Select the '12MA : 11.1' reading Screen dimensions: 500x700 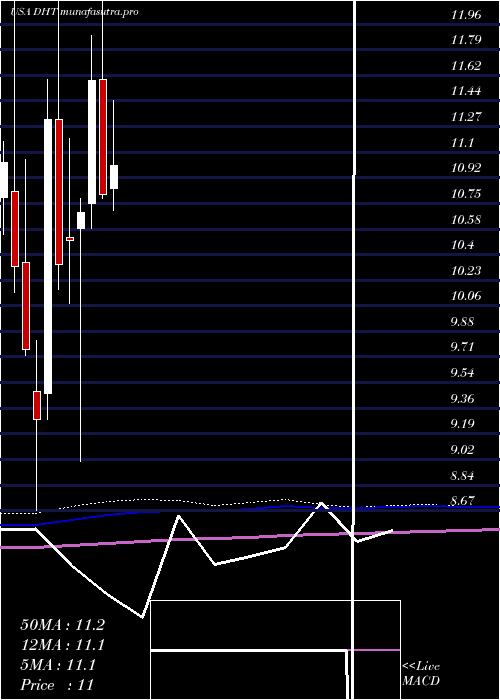(62, 645)
